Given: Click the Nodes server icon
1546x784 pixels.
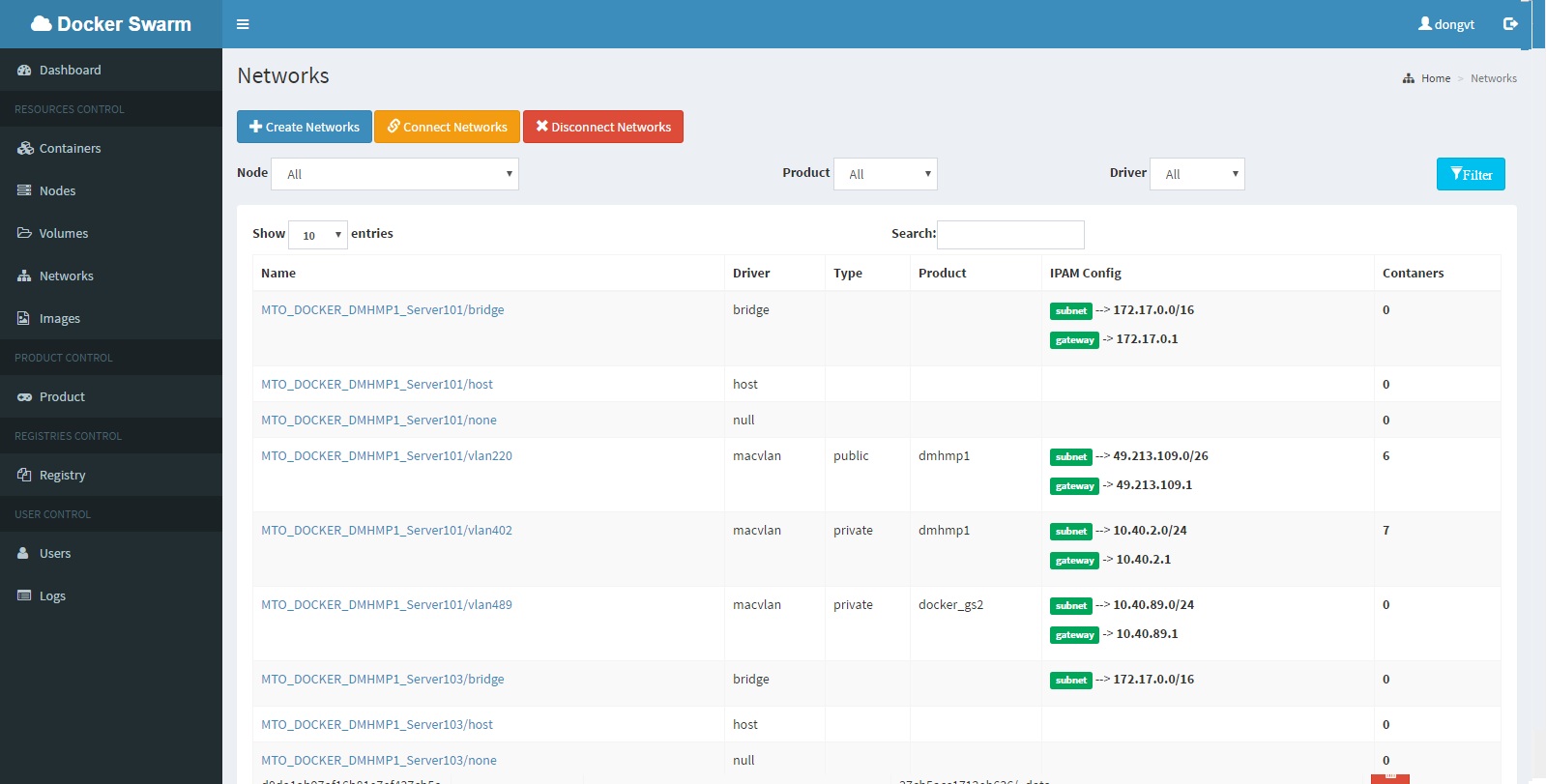Looking at the screenshot, I should 24,191.
